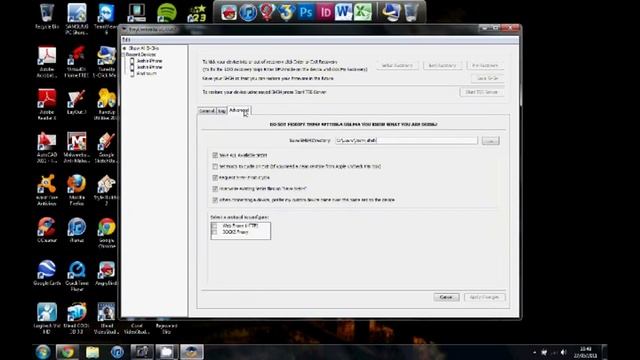Open the volume control in system tray

point(563,352)
